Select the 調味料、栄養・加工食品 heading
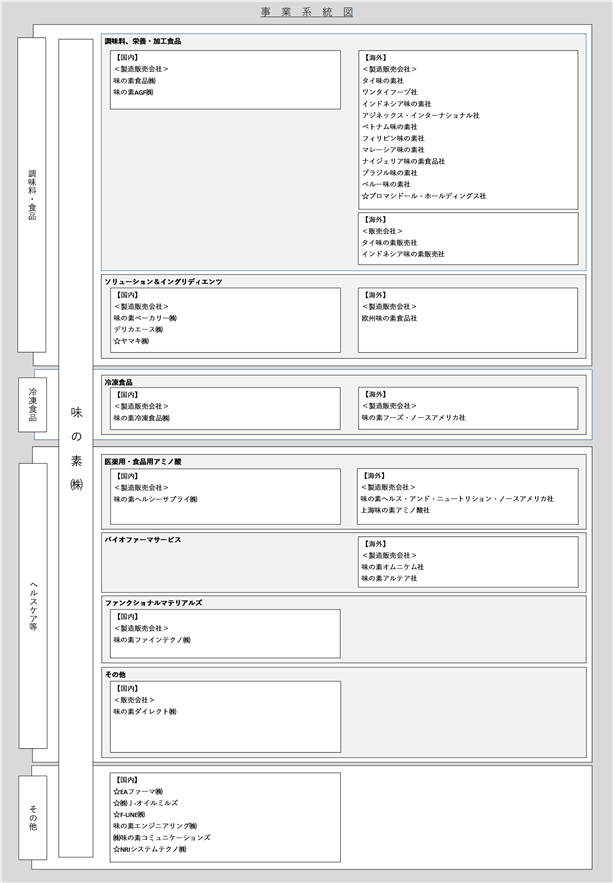613x883 pixels. [142, 41]
